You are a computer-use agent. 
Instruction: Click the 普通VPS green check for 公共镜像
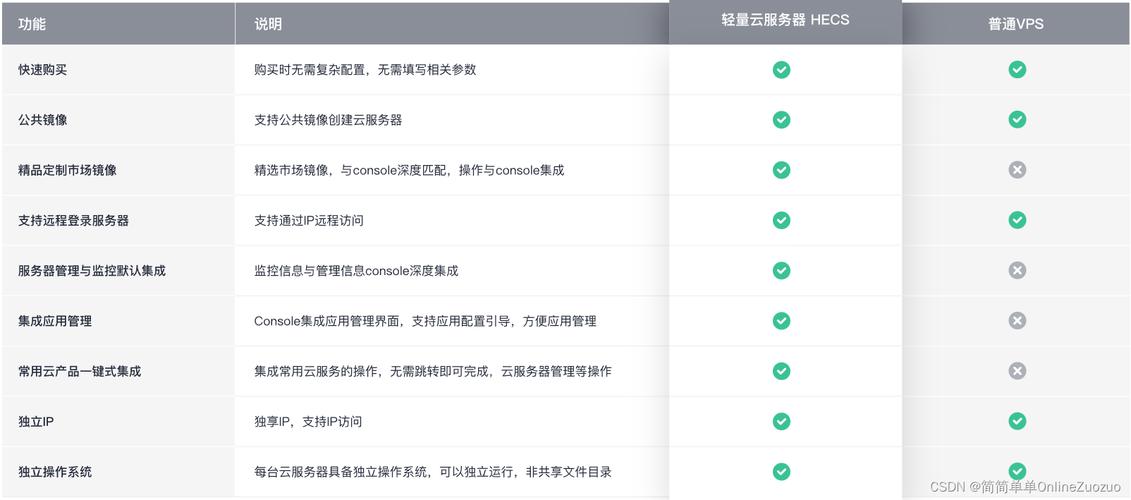tap(1017, 120)
